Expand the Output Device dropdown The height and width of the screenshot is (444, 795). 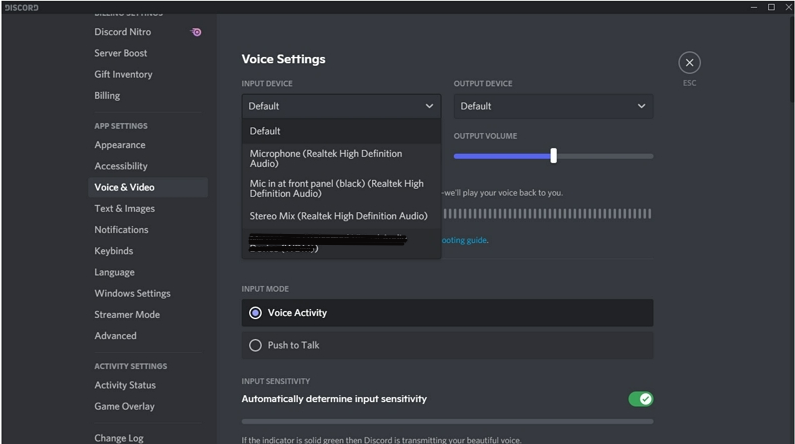pyautogui.click(x=553, y=106)
